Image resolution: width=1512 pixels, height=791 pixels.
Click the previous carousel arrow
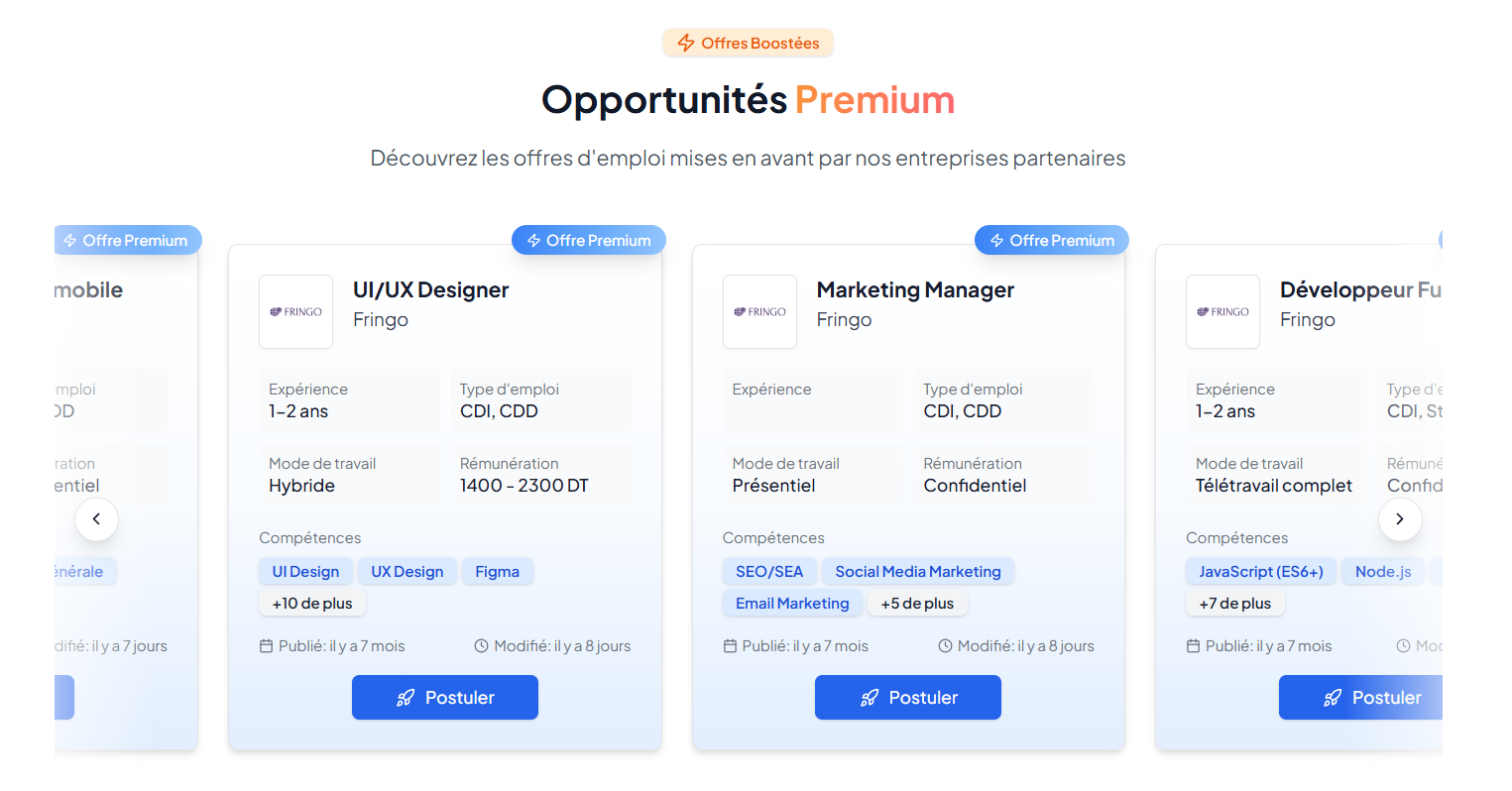[x=96, y=519]
